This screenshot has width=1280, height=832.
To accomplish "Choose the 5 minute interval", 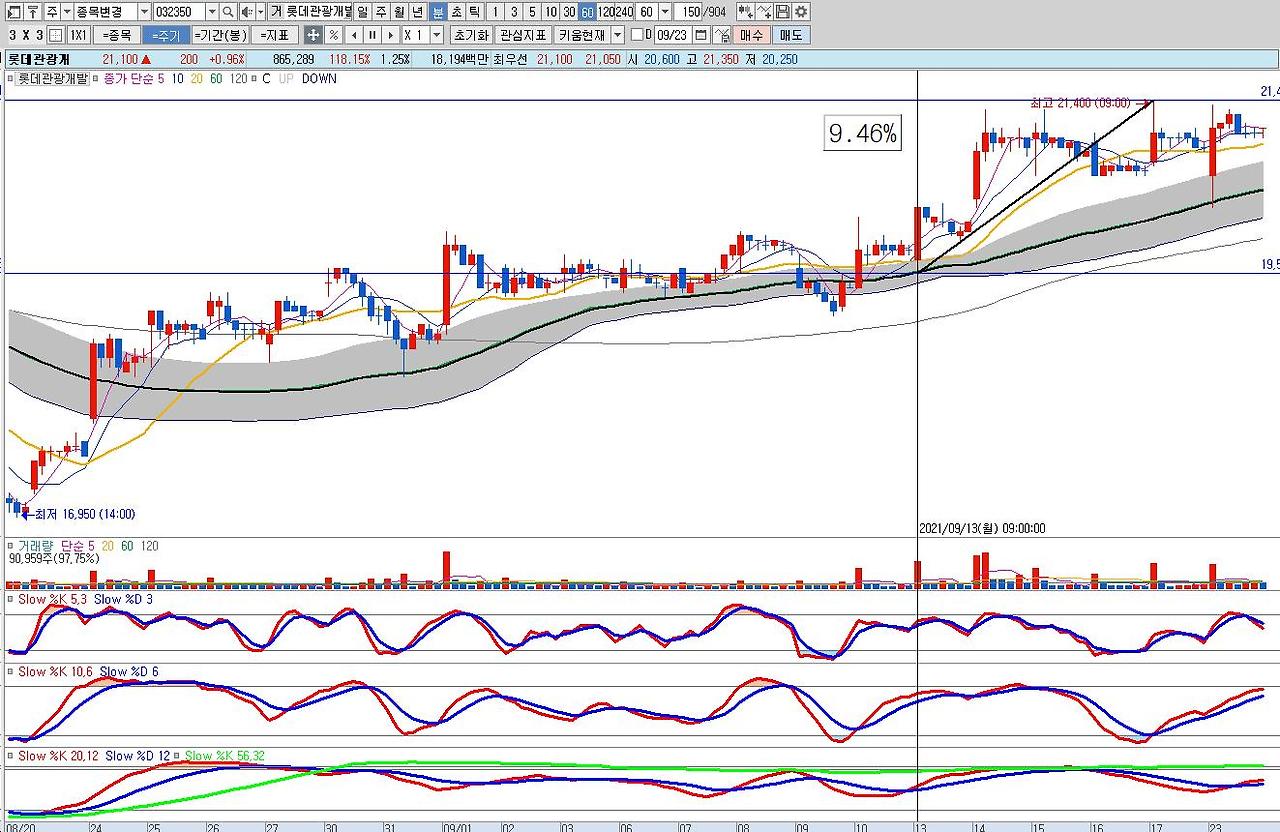I will click(531, 12).
